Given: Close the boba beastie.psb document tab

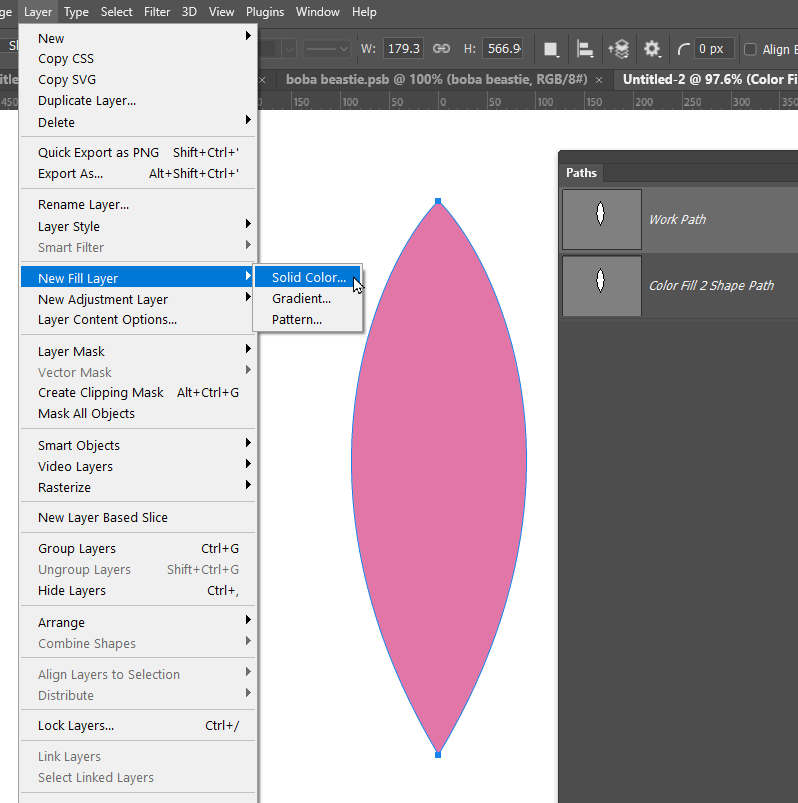Looking at the screenshot, I should coord(599,80).
